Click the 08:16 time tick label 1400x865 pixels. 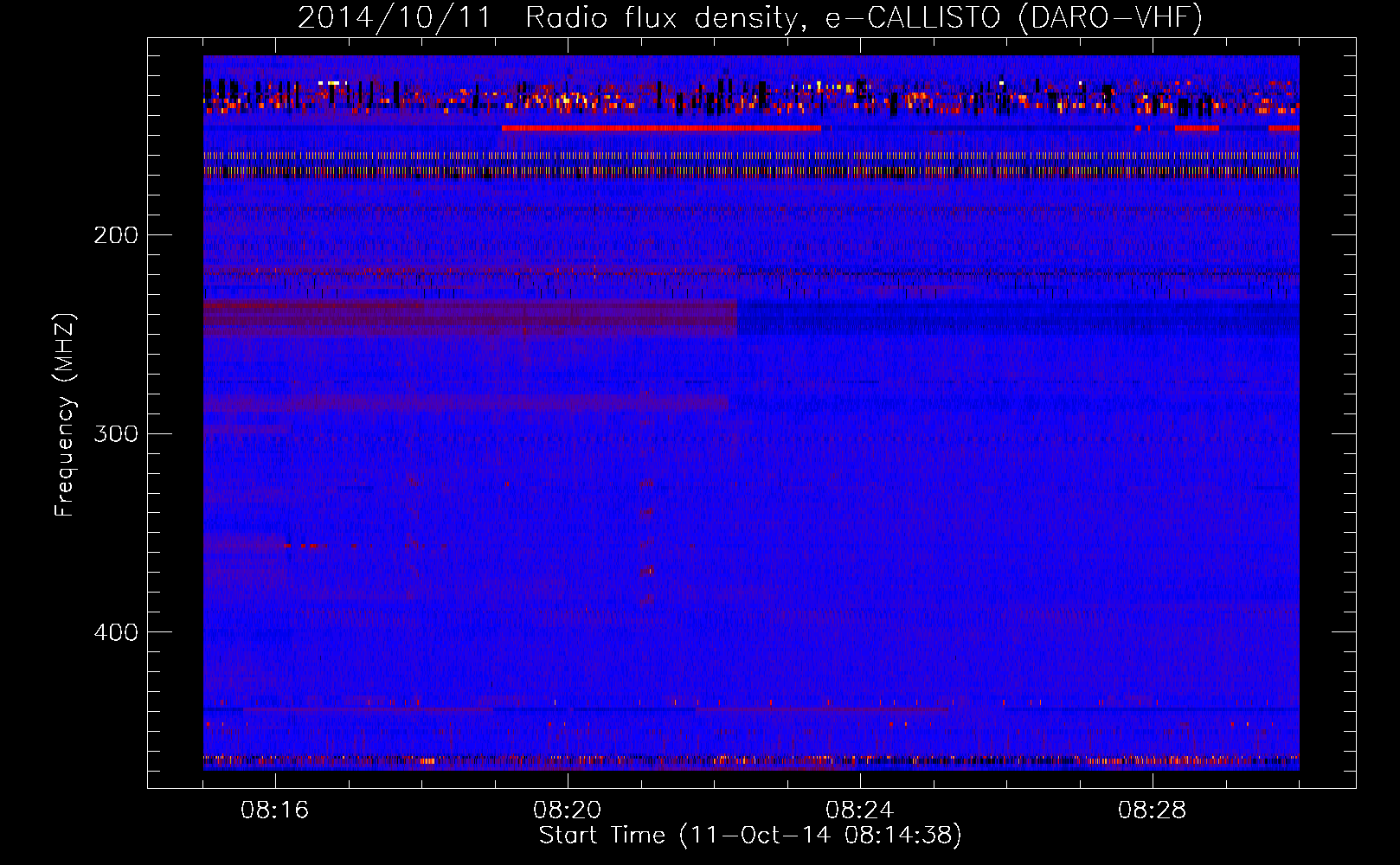pyautogui.click(x=275, y=811)
